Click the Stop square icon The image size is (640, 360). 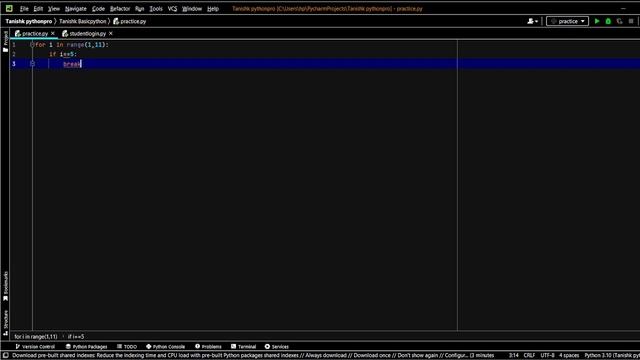[631, 21]
